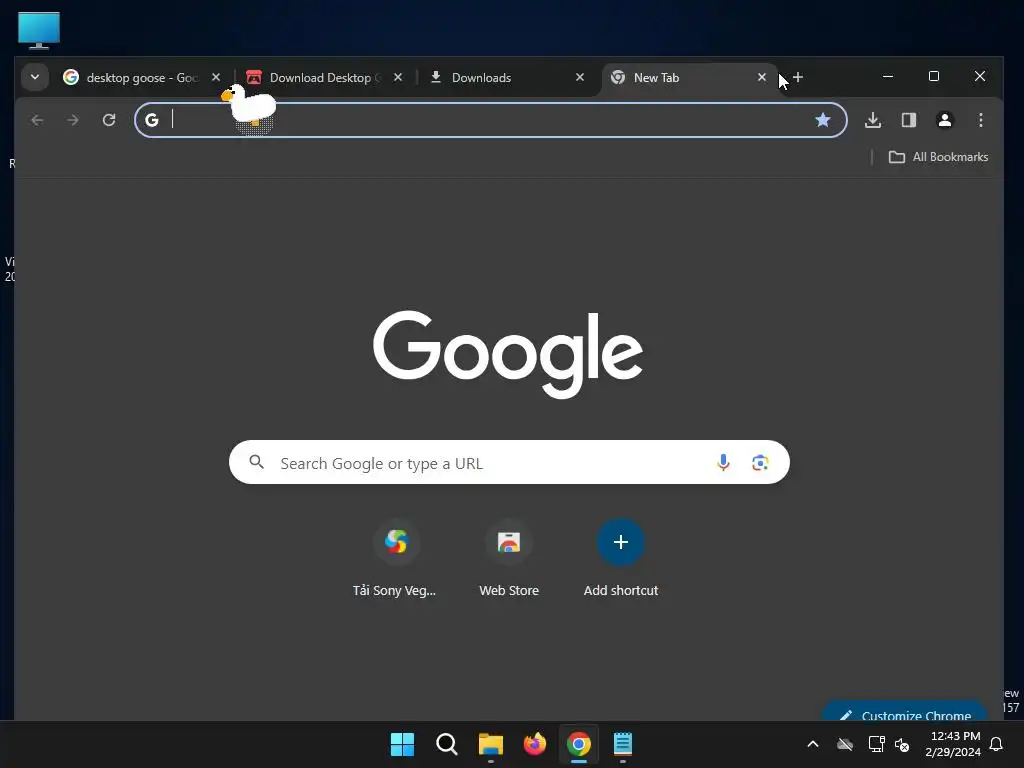
Task: Click the Google G icon in address bar
Action: (152, 120)
